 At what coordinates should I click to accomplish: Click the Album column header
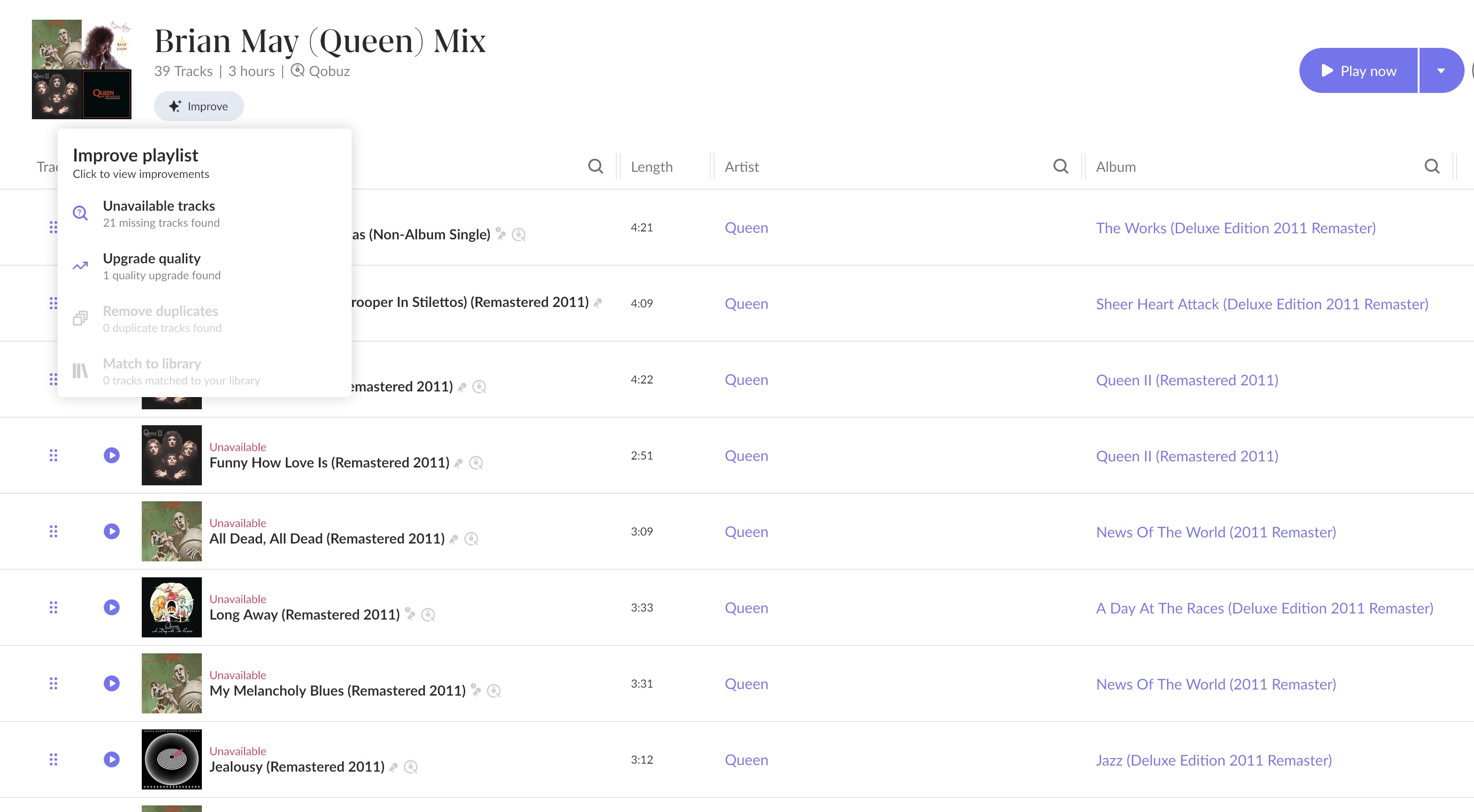1116,167
